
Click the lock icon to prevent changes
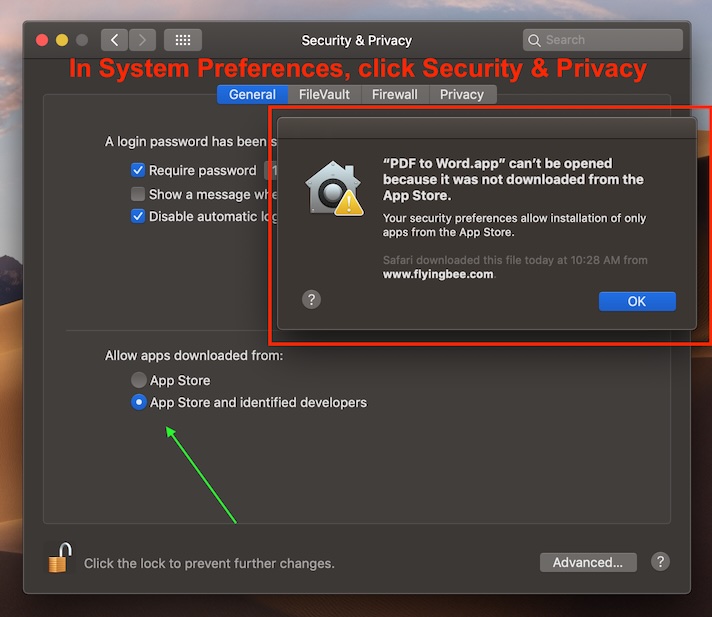point(59,558)
